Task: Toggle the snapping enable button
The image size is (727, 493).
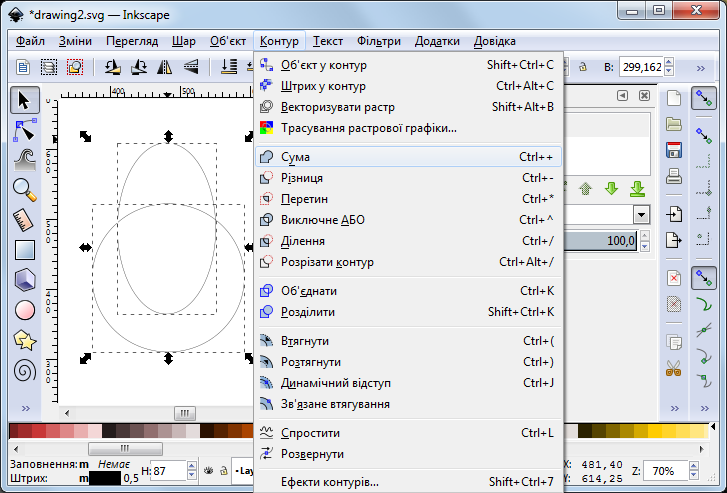Action: (706, 99)
